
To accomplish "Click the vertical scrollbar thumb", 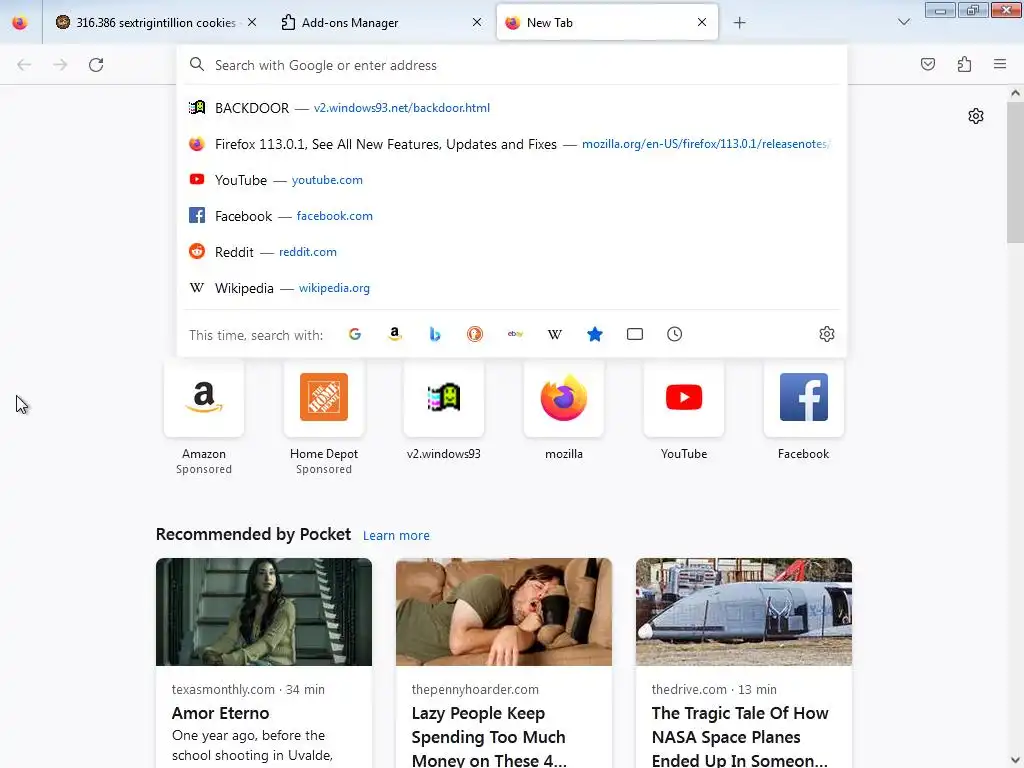I will 1015,172.
